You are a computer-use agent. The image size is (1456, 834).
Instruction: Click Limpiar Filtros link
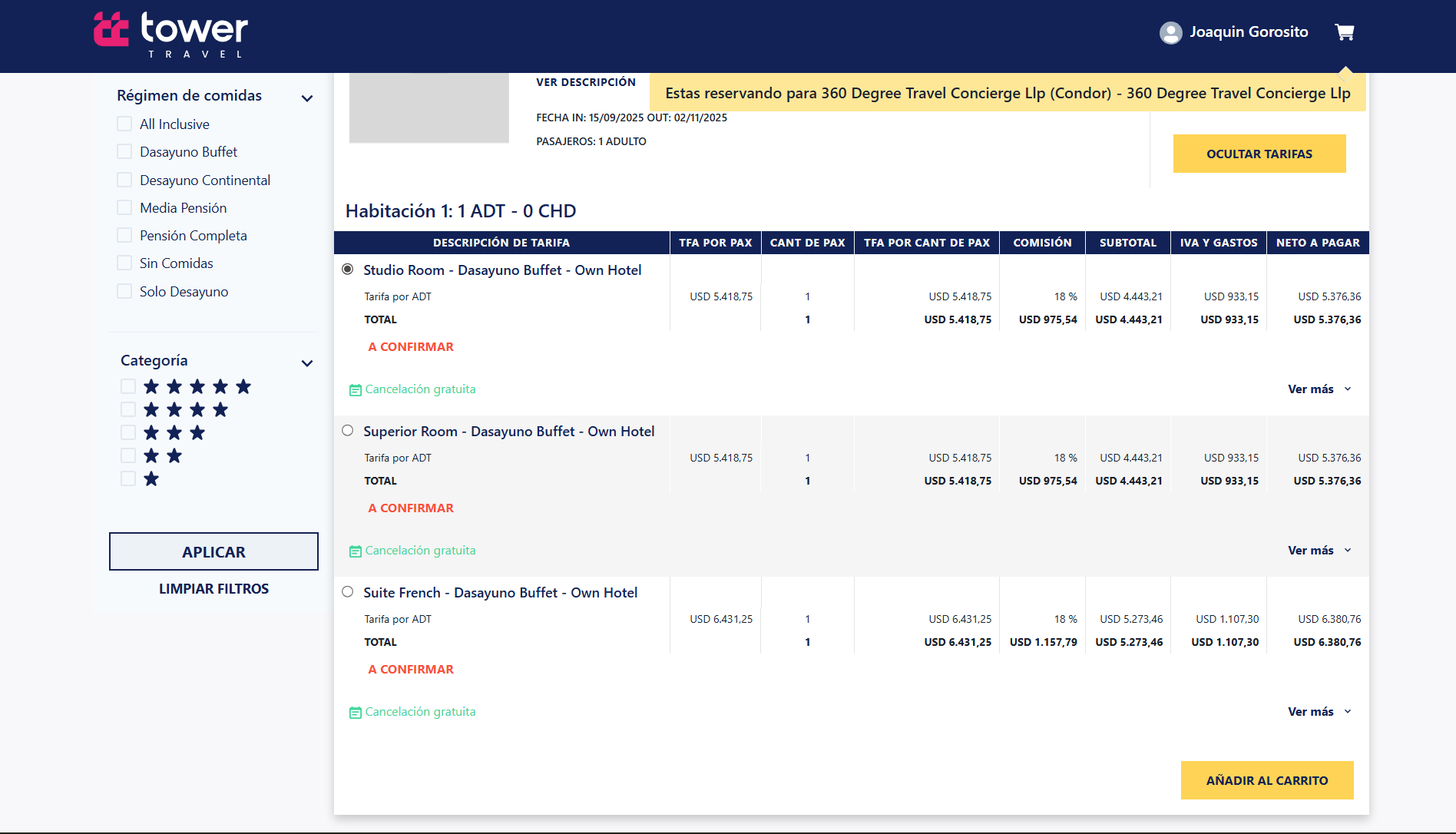(213, 589)
